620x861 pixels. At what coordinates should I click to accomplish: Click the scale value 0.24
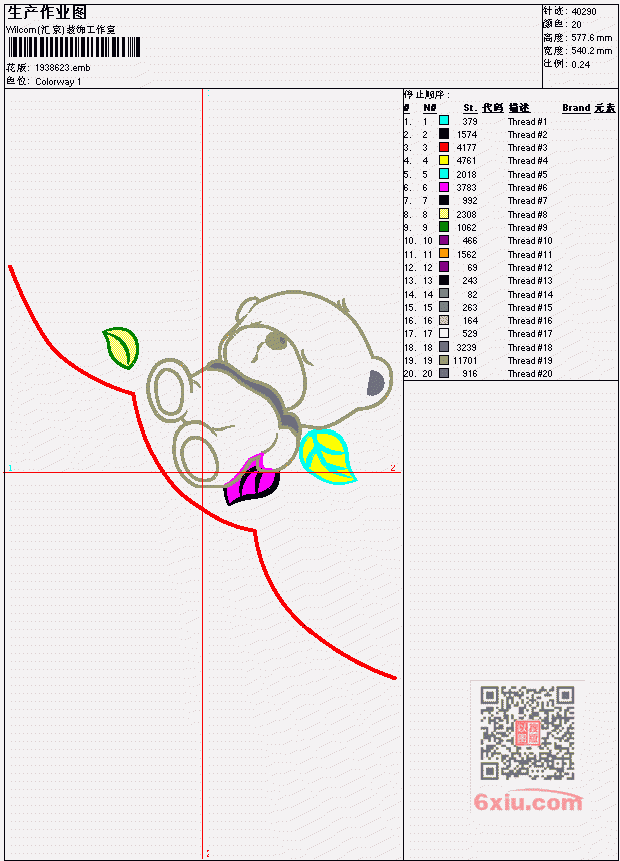click(580, 64)
